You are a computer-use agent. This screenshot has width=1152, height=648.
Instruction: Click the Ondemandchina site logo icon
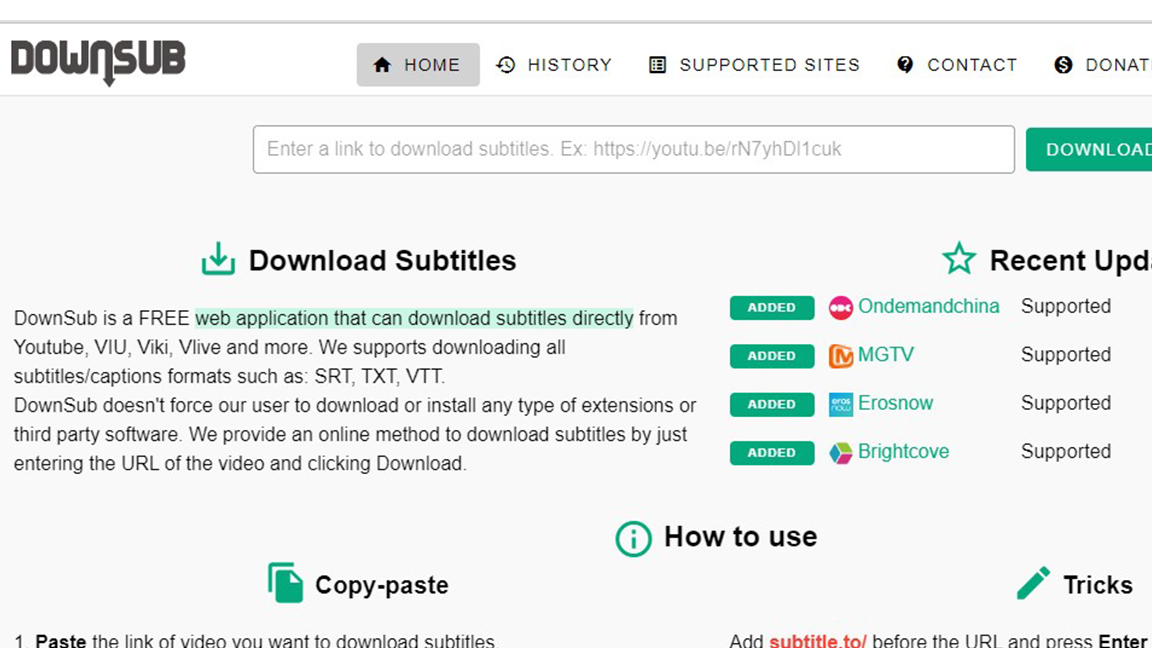(840, 307)
